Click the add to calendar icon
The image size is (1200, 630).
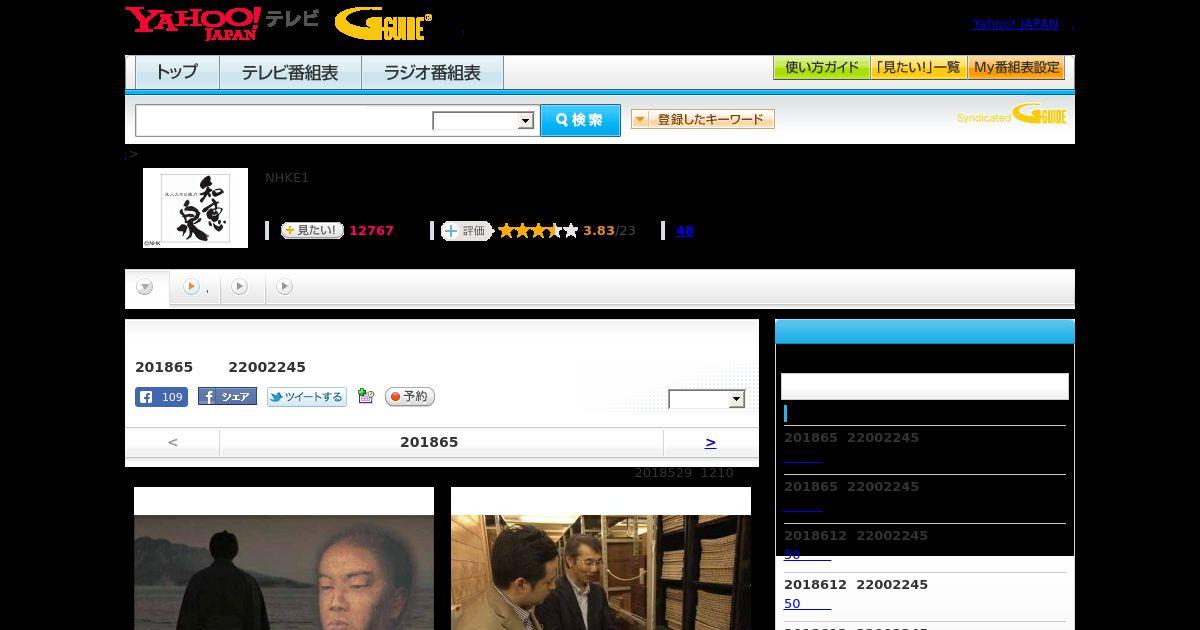tap(366, 397)
